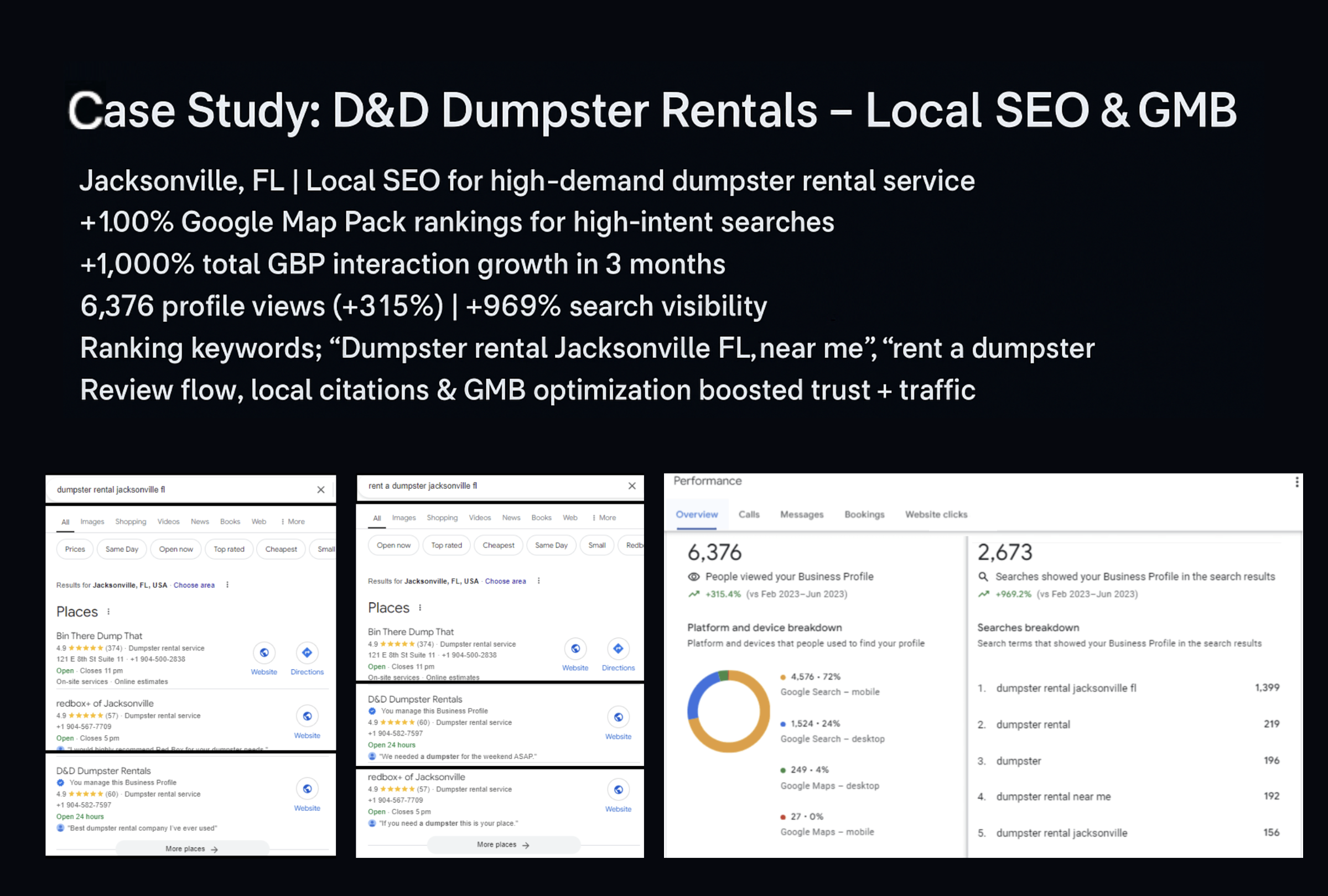Toggle Top rated filter chip in middle panel
The width and height of the screenshot is (1328, 896).
coord(447,545)
